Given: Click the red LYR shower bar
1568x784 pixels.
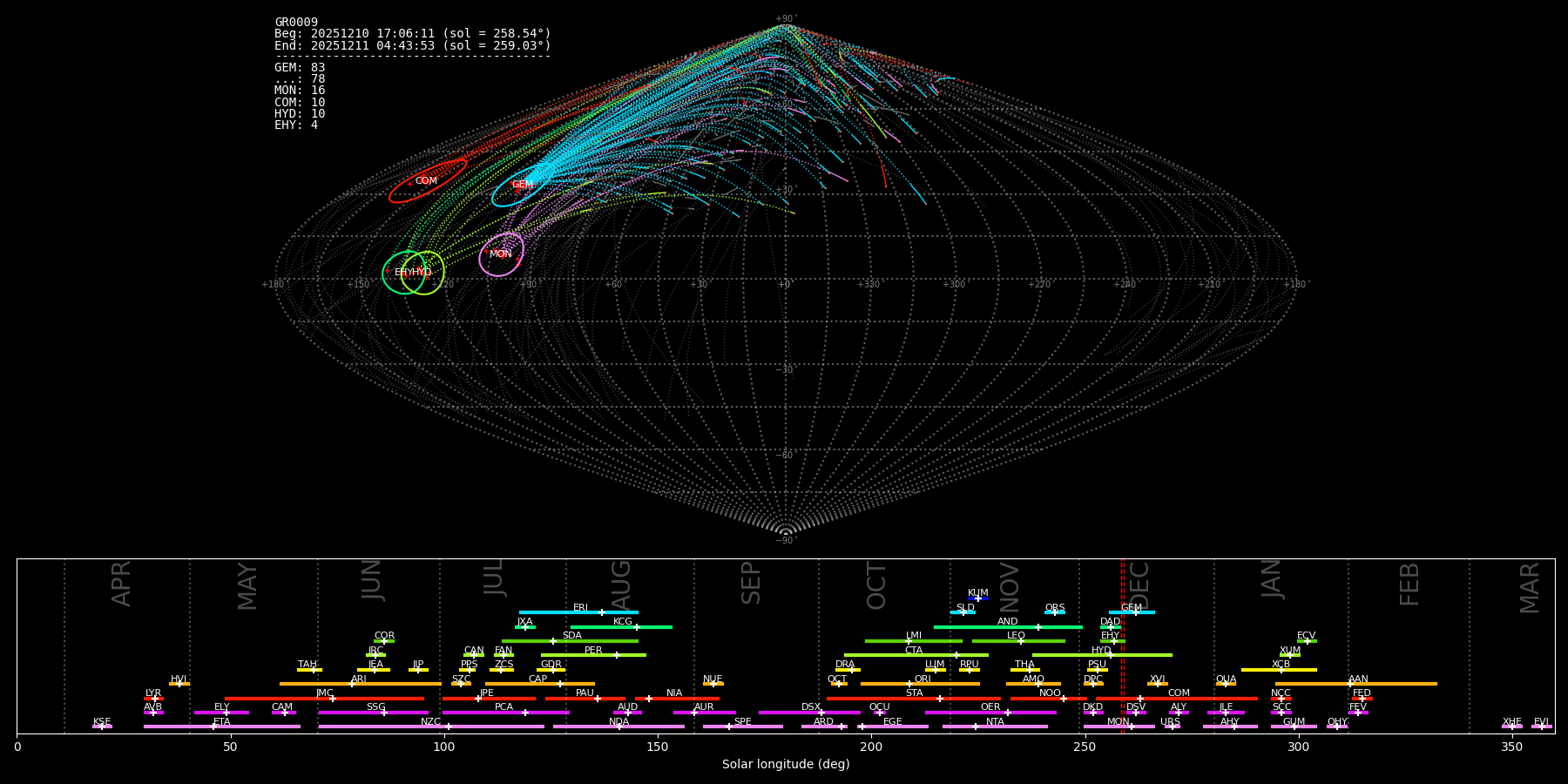Looking at the screenshot, I should click(x=153, y=698).
